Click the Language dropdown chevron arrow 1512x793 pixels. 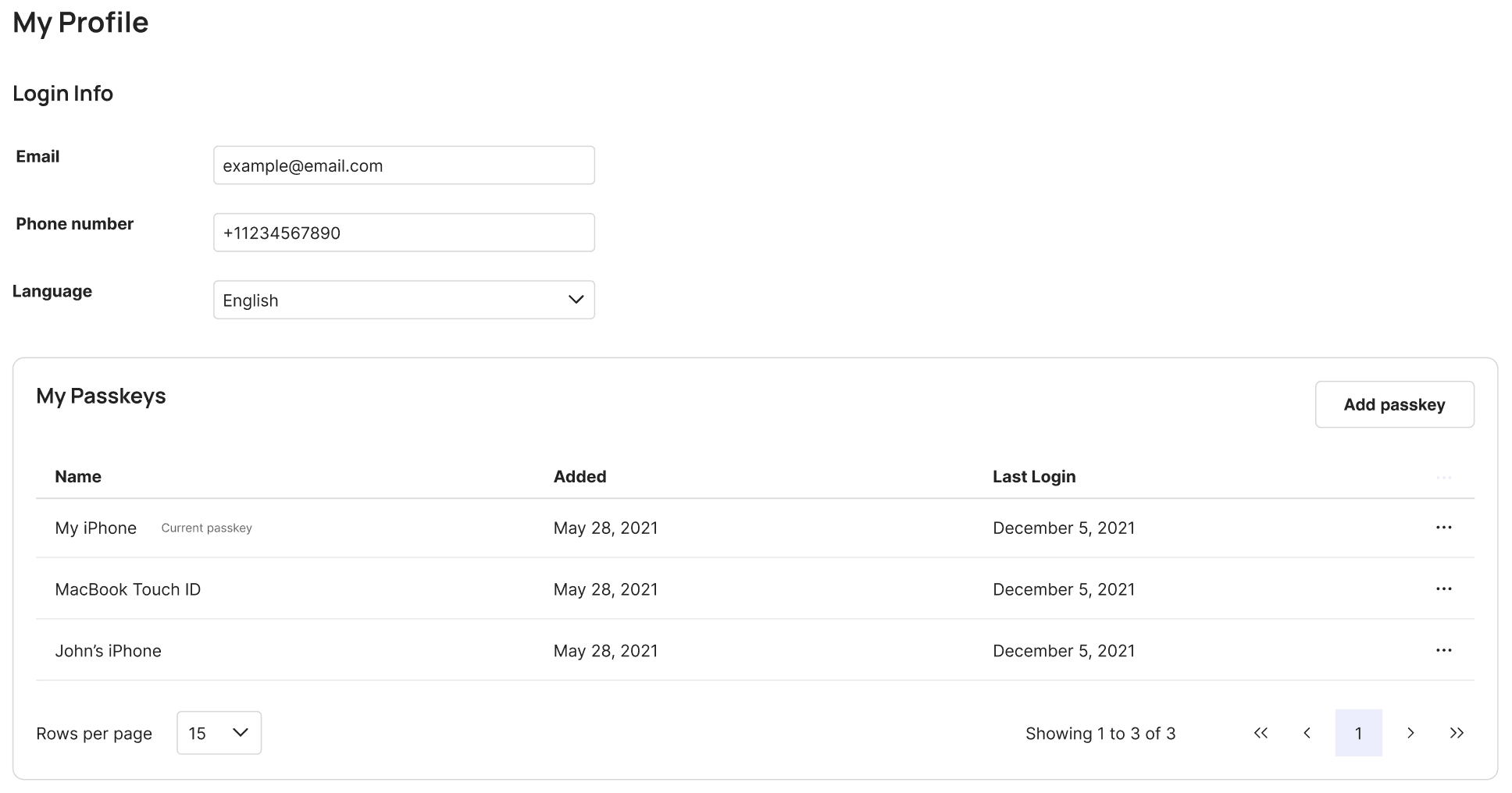click(x=576, y=300)
